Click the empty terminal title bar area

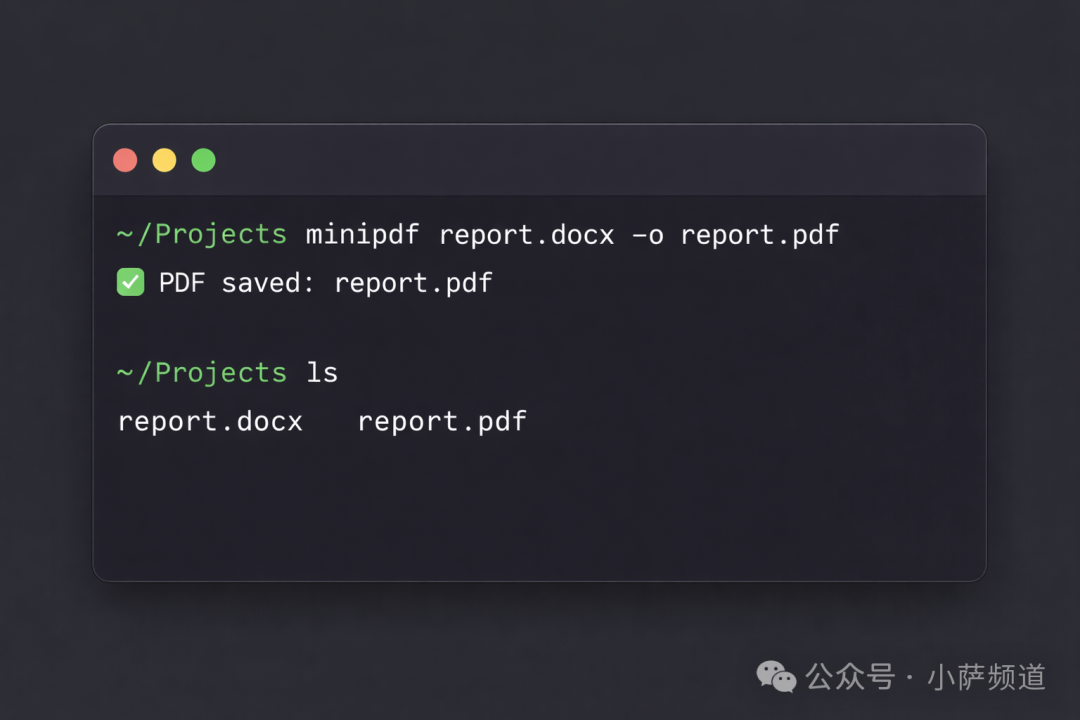coord(600,160)
